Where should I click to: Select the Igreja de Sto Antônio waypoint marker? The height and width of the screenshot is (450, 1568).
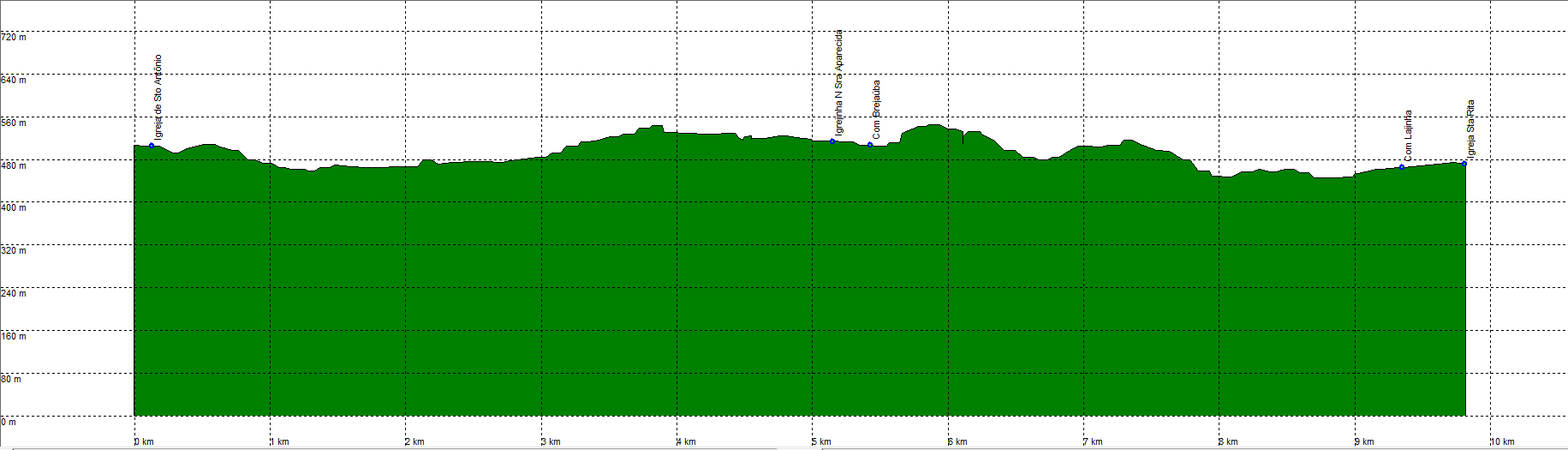point(152,146)
